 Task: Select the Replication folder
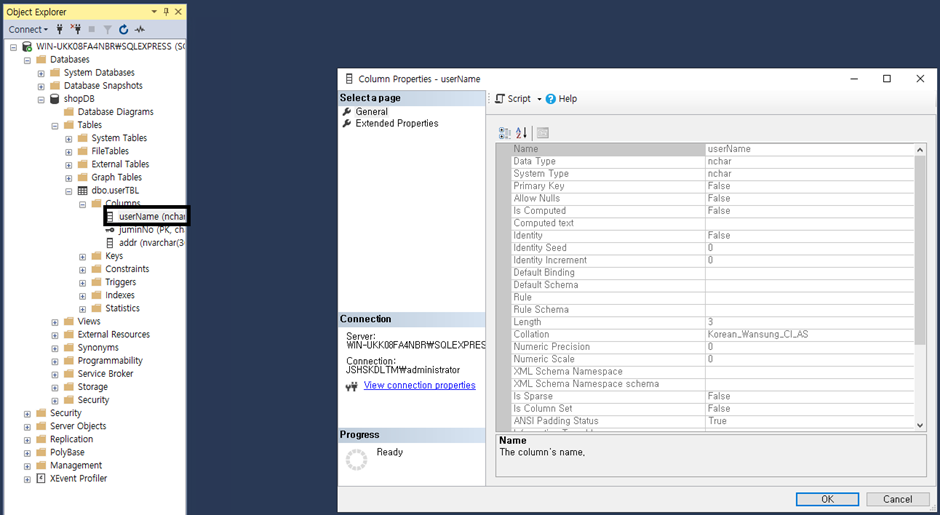click(x=71, y=439)
